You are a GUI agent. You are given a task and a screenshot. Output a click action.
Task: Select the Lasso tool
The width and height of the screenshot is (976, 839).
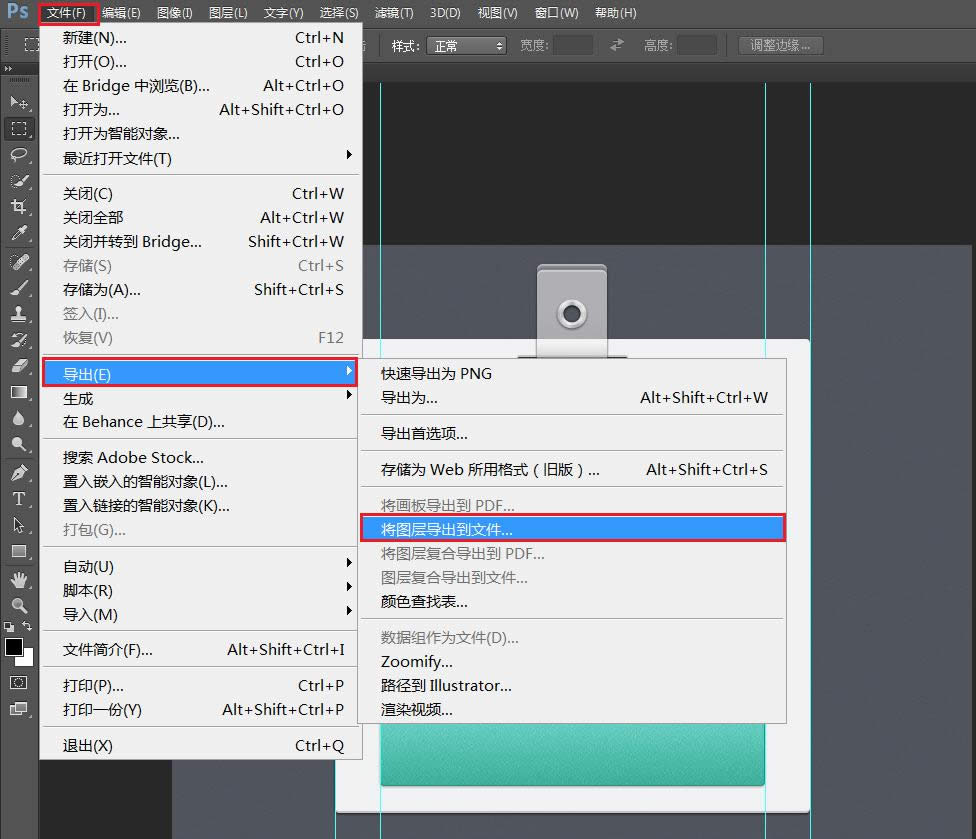tap(19, 155)
